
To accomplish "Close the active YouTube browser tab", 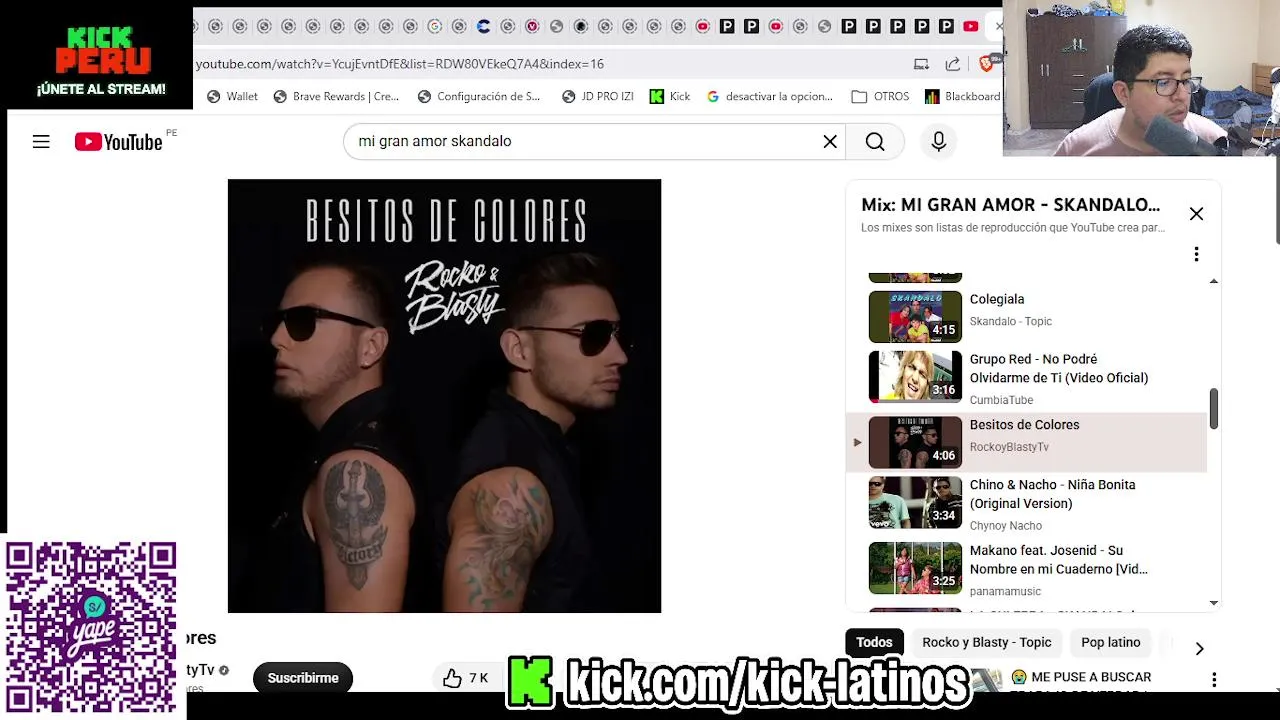I will (x=997, y=27).
